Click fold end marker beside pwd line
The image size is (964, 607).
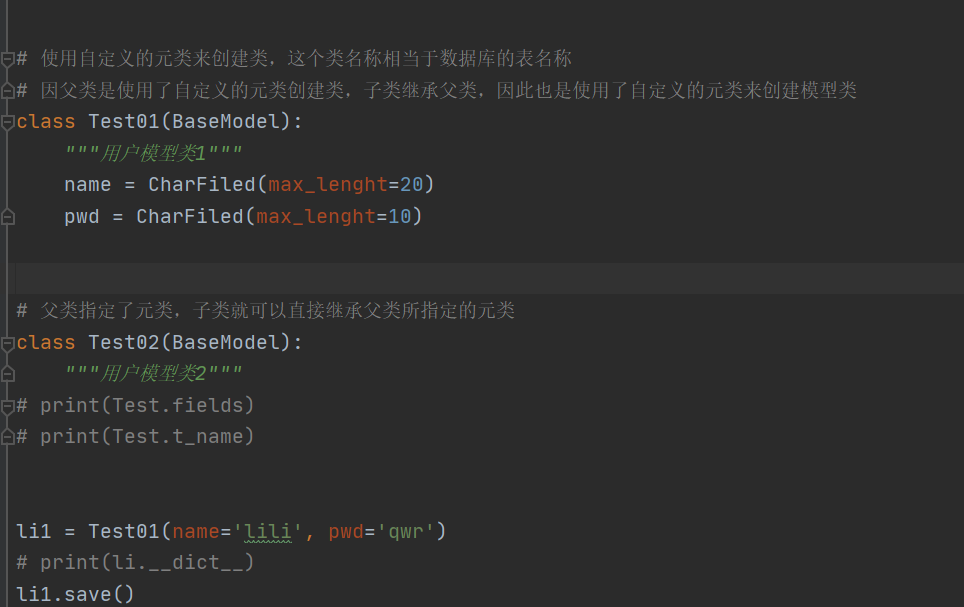(8, 216)
